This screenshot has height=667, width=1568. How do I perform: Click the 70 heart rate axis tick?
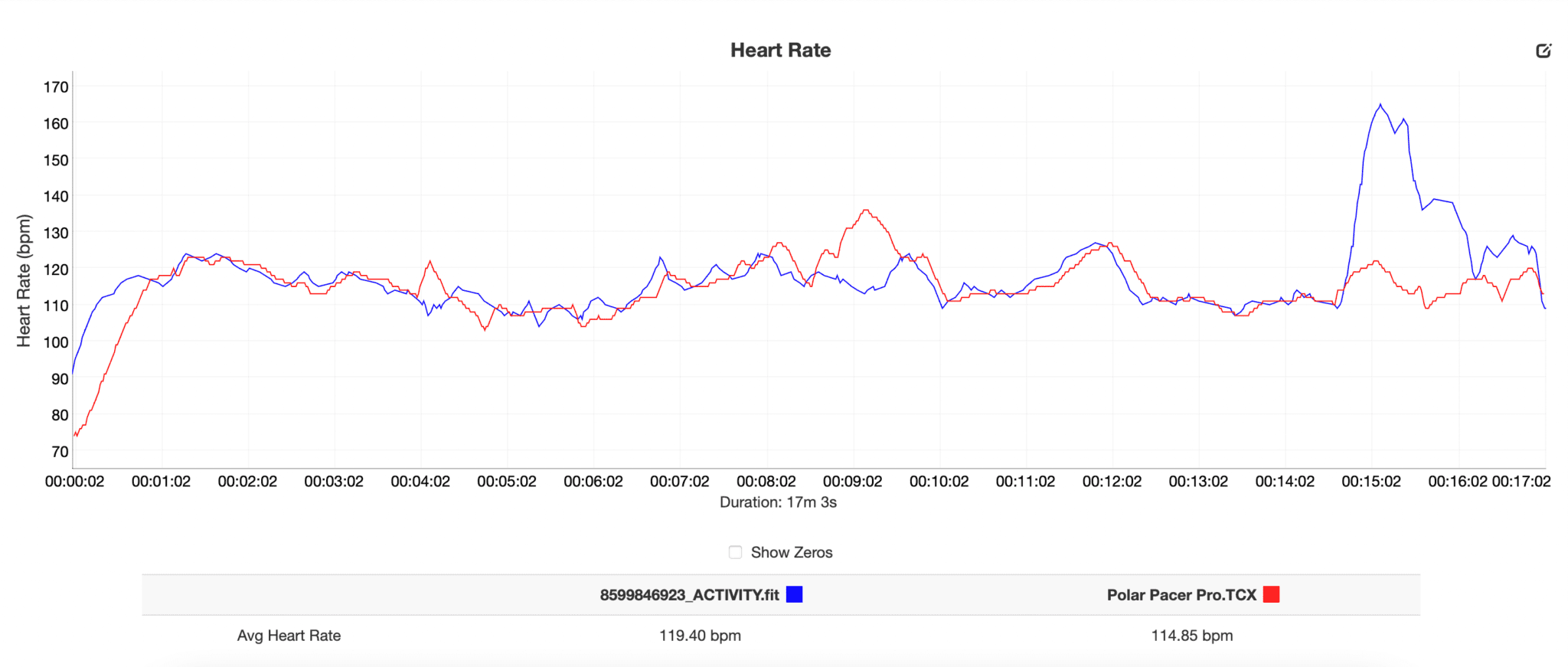60,452
